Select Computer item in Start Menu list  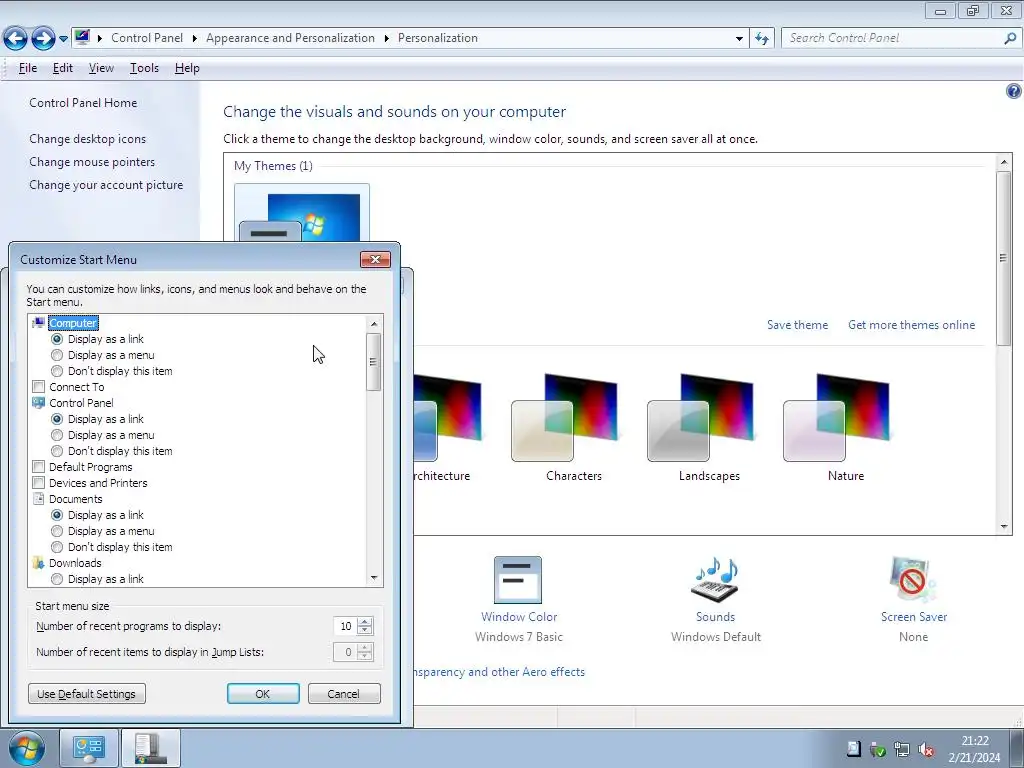point(73,323)
